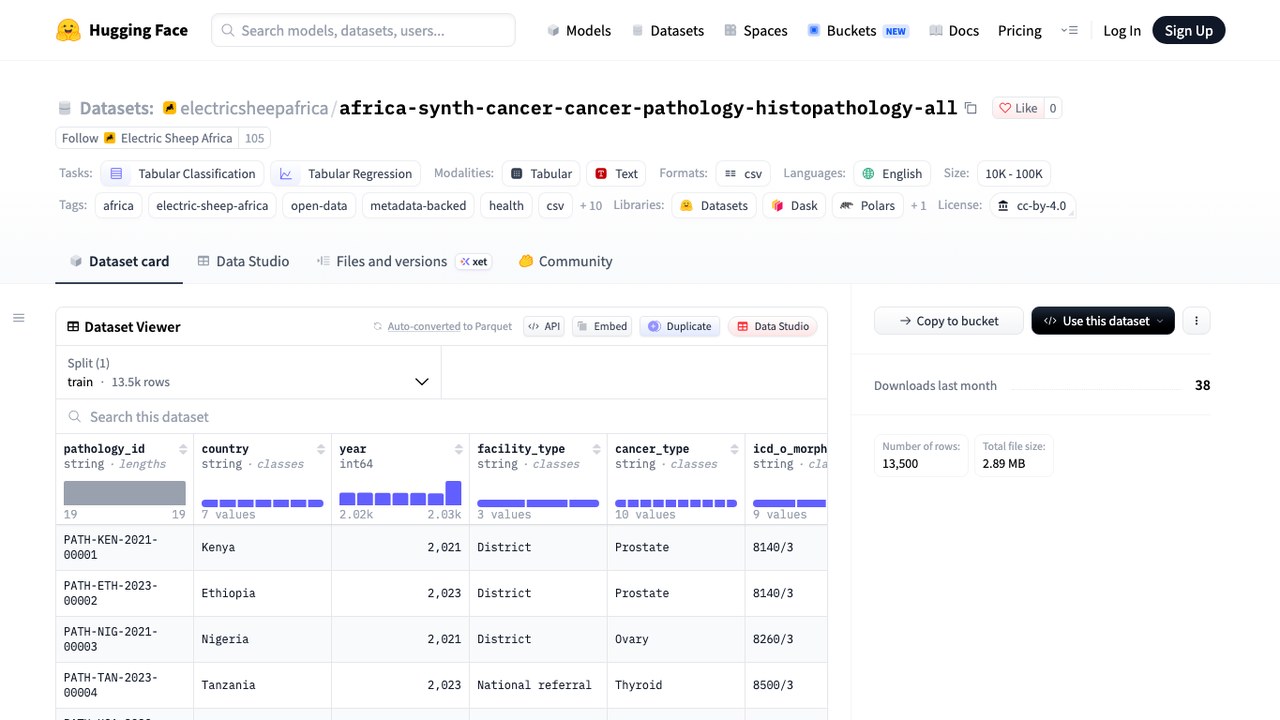Expand the train split dropdown
The image size is (1280, 720).
[x=248, y=372]
